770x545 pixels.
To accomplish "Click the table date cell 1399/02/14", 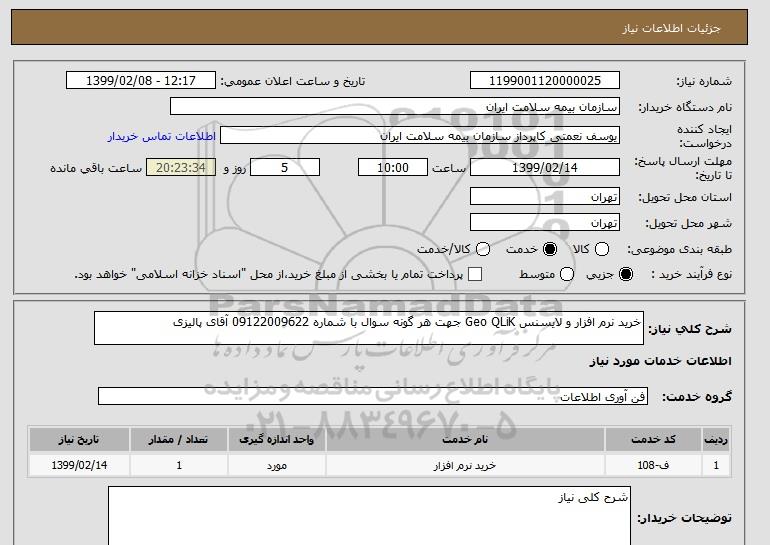I will [79, 465].
